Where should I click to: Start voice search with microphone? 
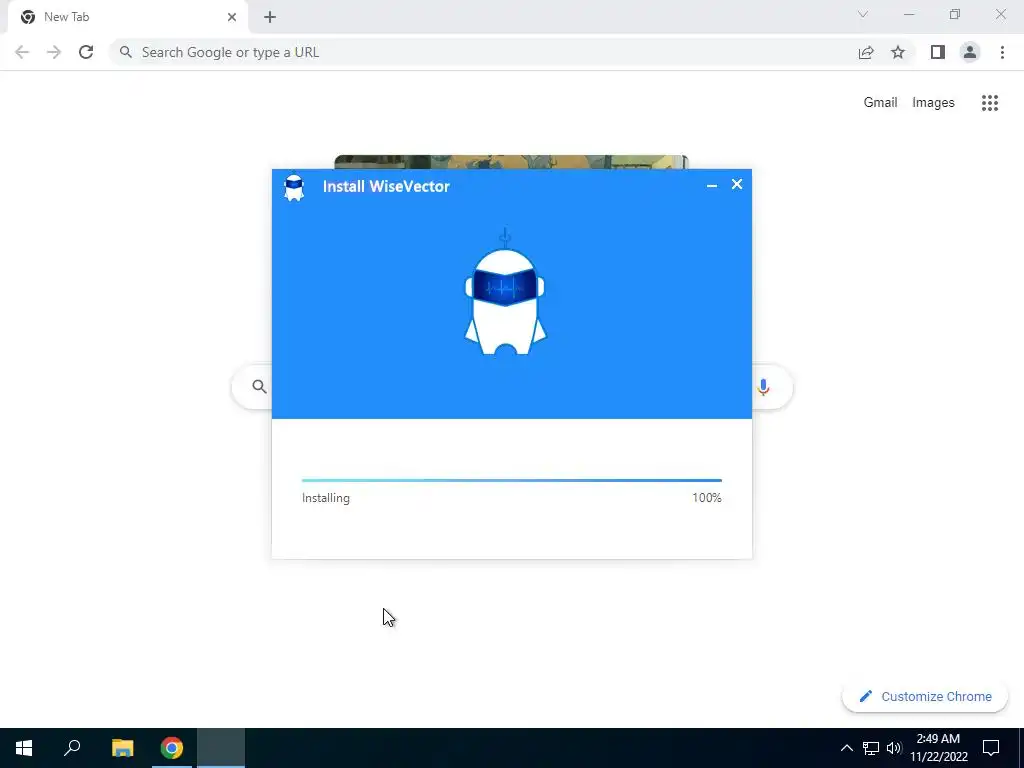tap(763, 387)
